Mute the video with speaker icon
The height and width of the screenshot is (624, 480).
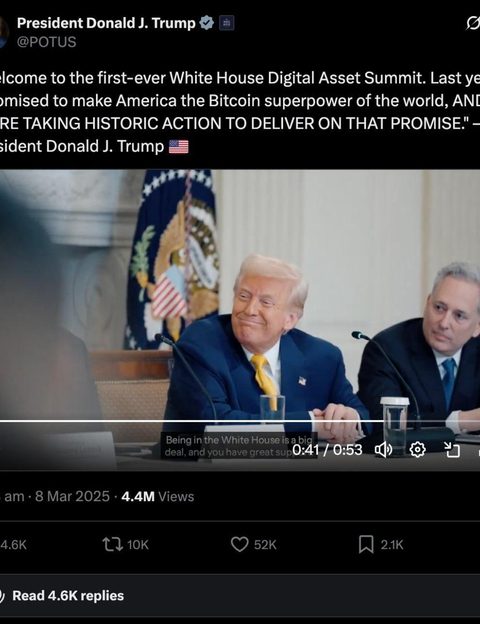384,450
